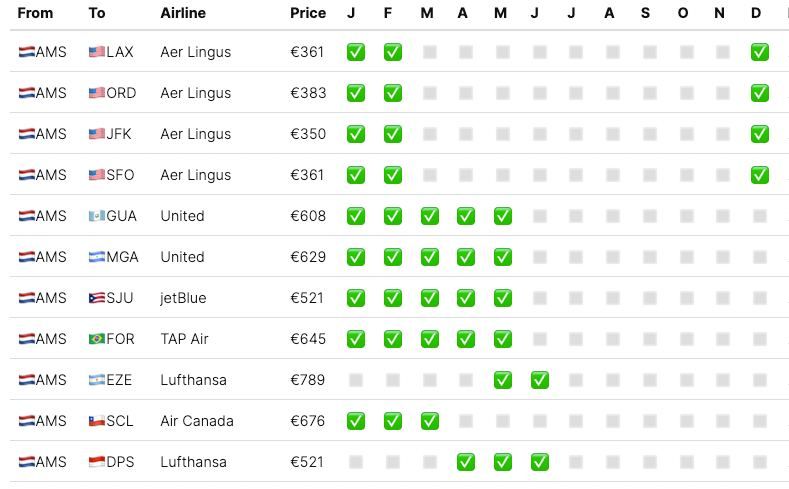Screen dimensions: 789x489
Task: Open the JFK destination link
Action: pyautogui.click(x=119, y=134)
